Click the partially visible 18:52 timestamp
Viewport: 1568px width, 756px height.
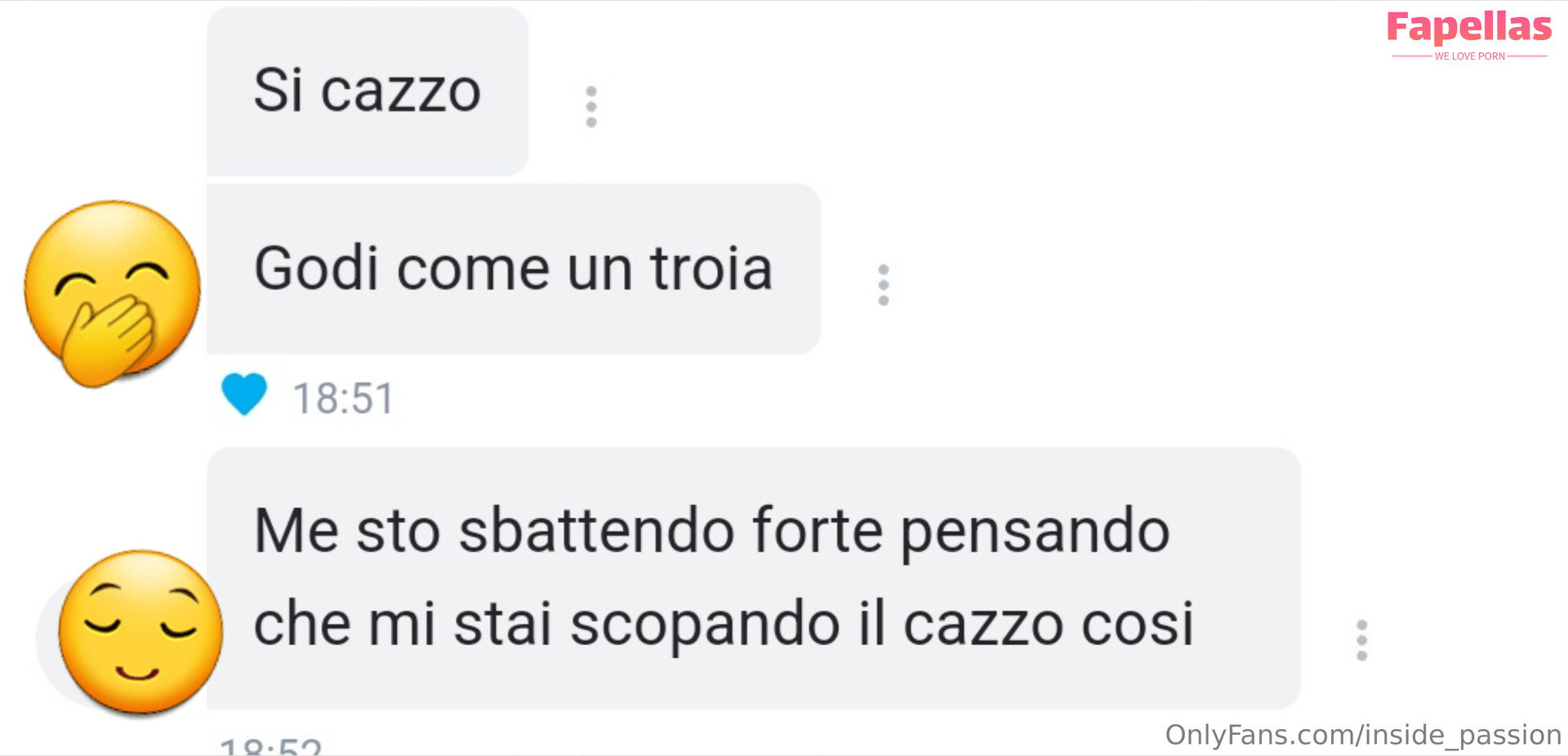coord(270,746)
